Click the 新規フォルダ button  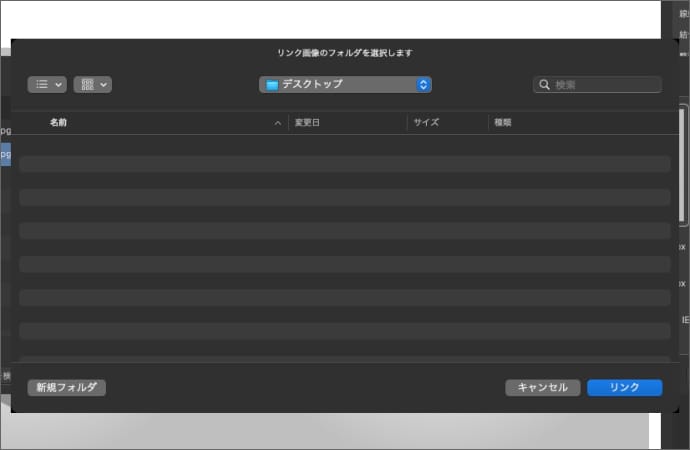(66, 387)
